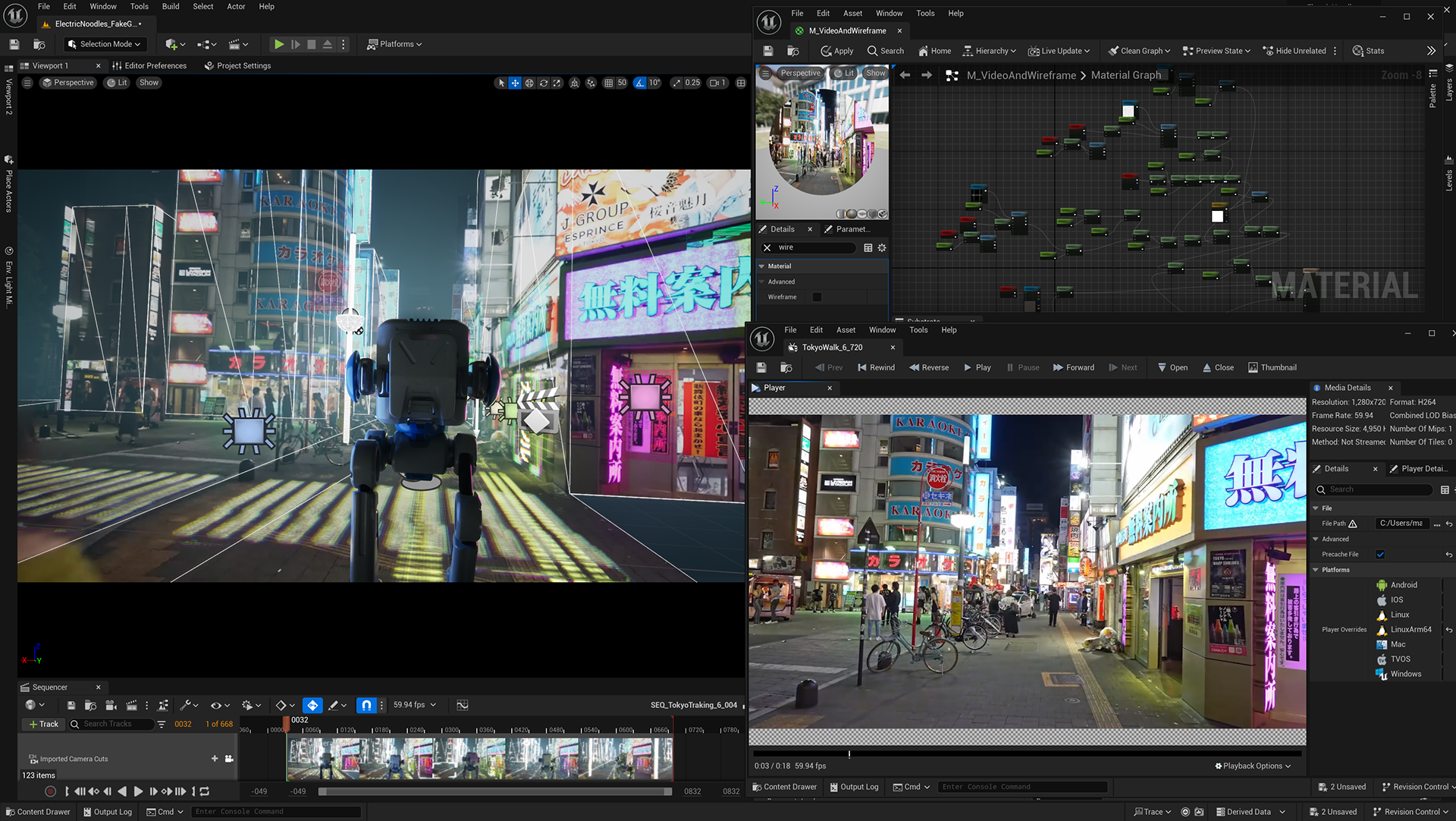Screen dimensions: 1456x821
Task: Go back in material graph navigation
Action: point(905,75)
